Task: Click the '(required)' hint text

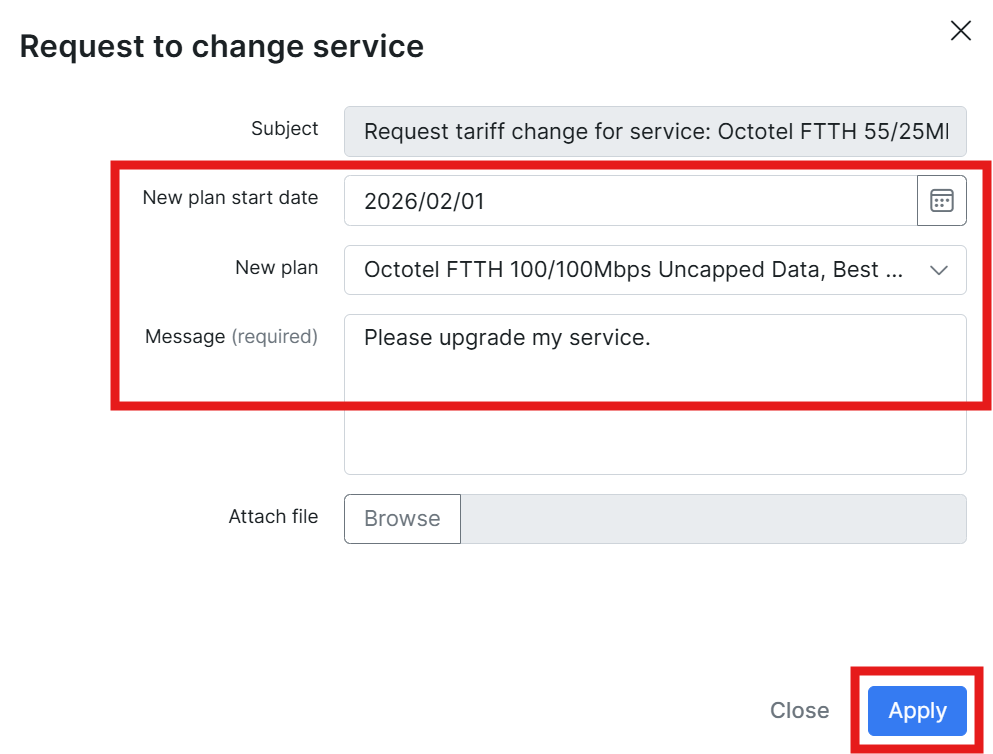Action: [x=275, y=337]
